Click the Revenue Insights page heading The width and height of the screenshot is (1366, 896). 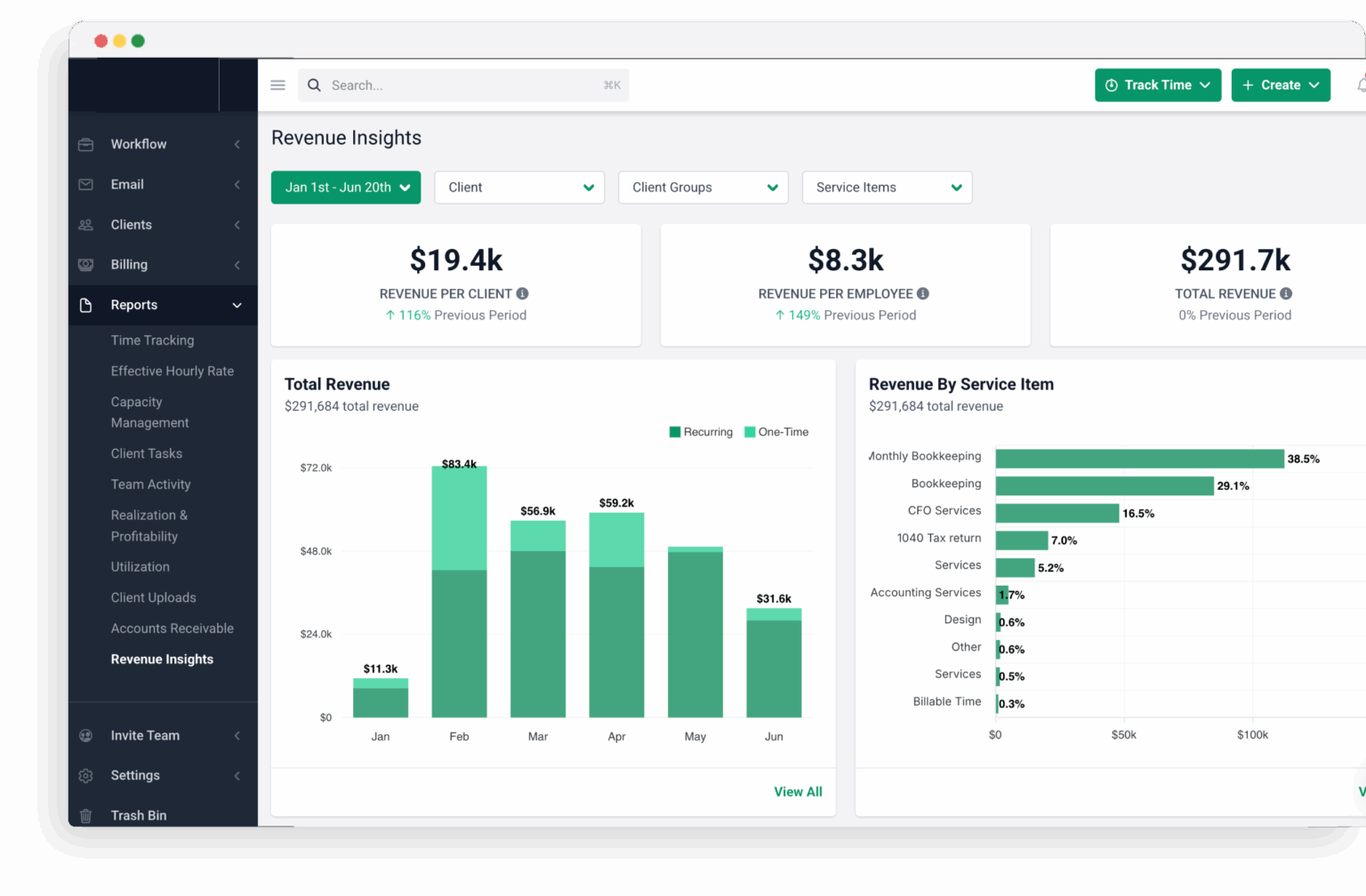346,138
